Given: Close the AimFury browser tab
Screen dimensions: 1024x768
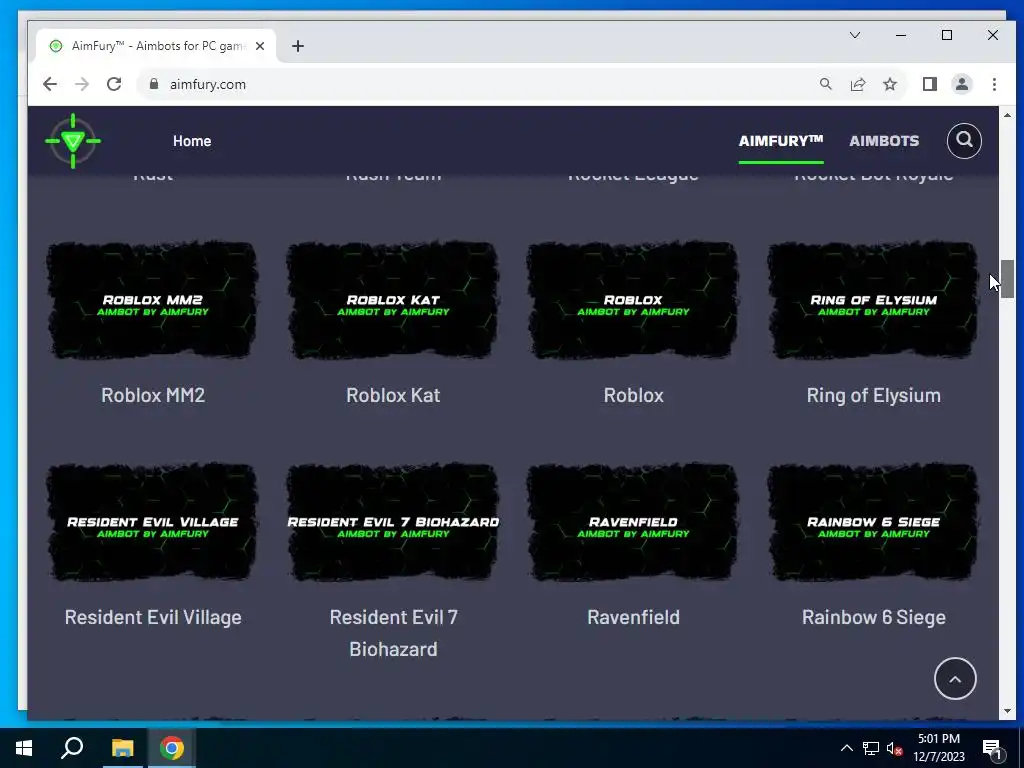Looking at the screenshot, I should 260,46.
